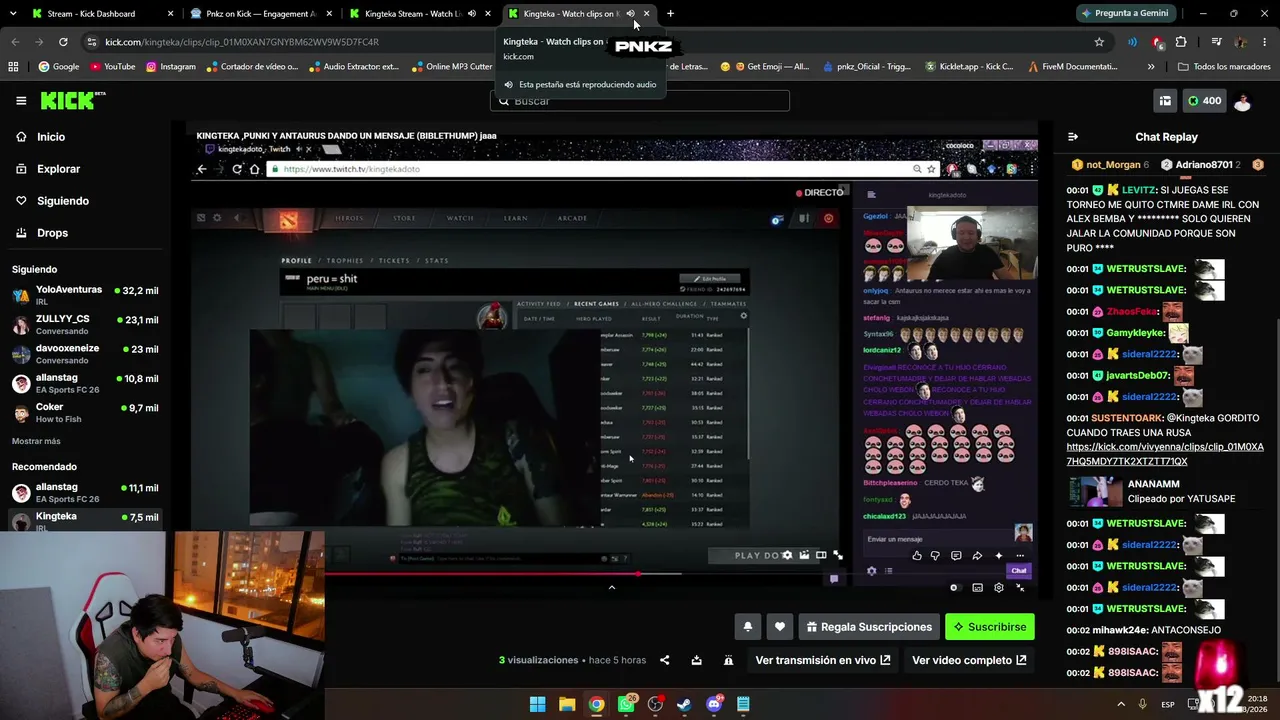1280x720 pixels.
Task: Open the YoloAventuras followed channel
Action: pos(85,295)
